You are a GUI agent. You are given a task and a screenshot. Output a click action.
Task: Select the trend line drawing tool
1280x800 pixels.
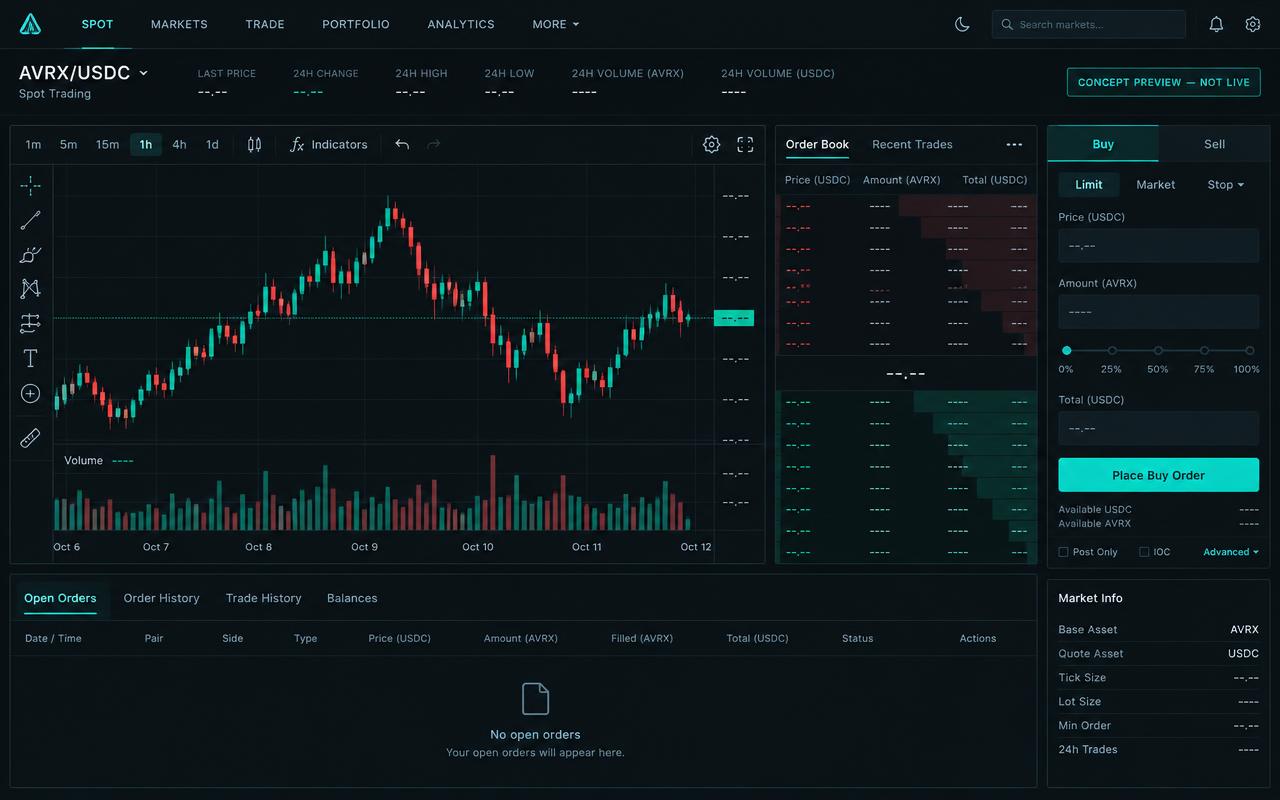tap(30, 220)
